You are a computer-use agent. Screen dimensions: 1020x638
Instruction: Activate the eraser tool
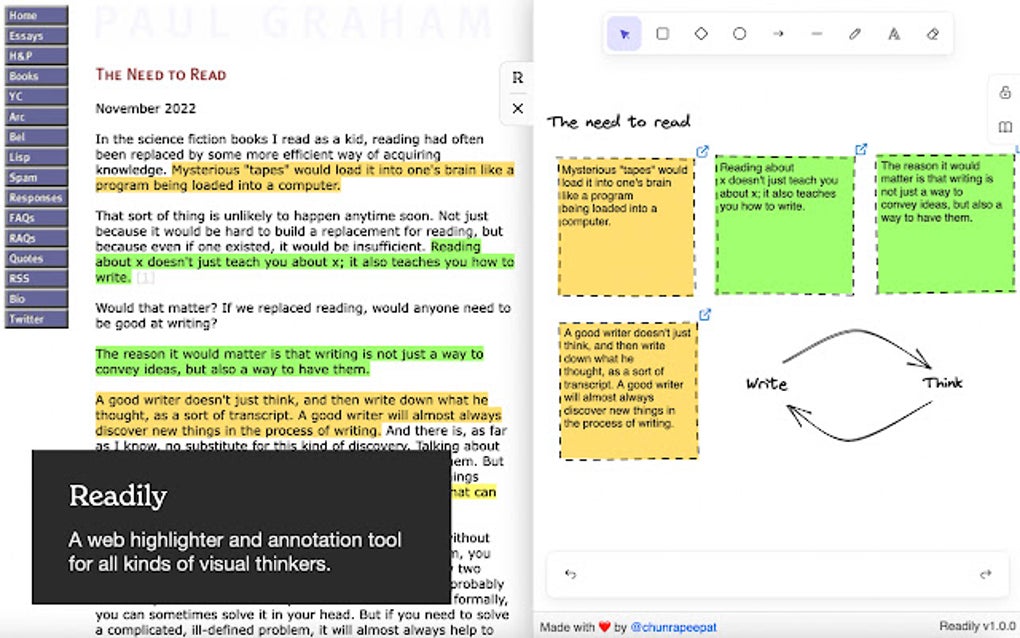pyautogui.click(x=933, y=34)
